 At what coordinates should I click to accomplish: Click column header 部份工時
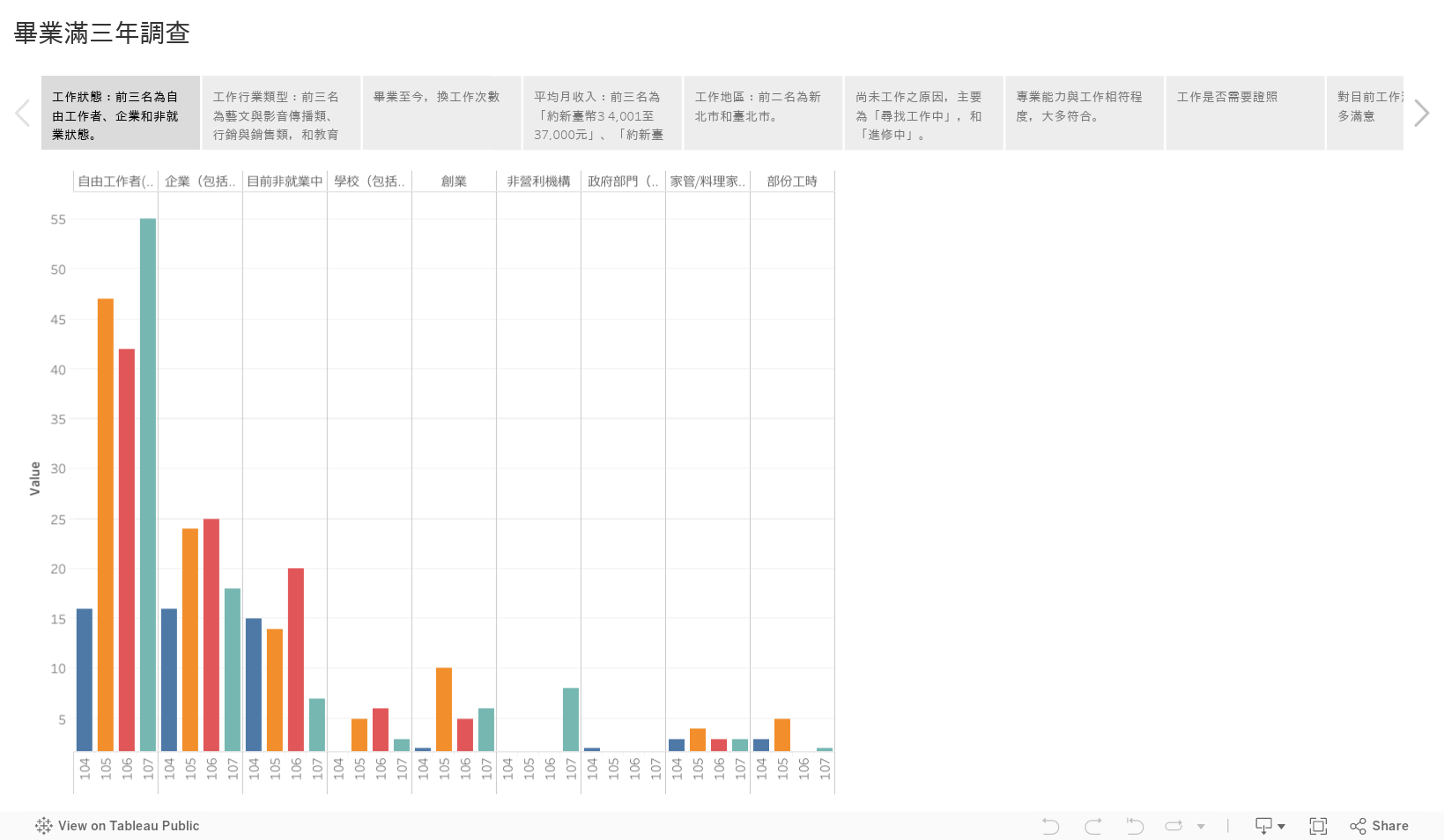[792, 181]
